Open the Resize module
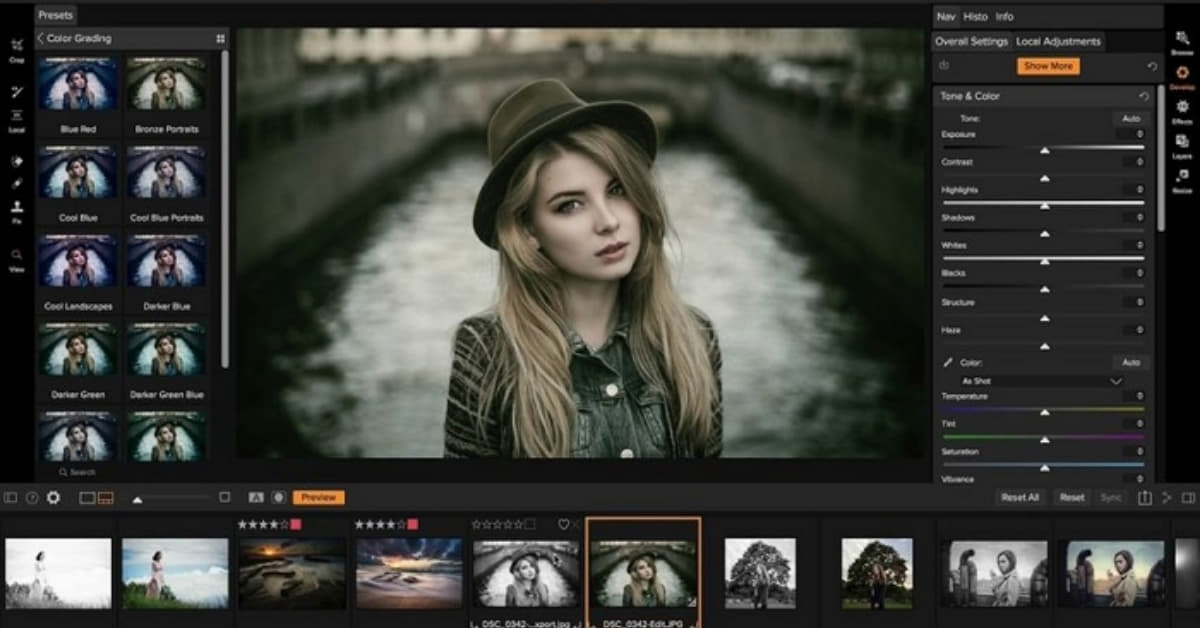The height and width of the screenshot is (628, 1200). [1182, 179]
